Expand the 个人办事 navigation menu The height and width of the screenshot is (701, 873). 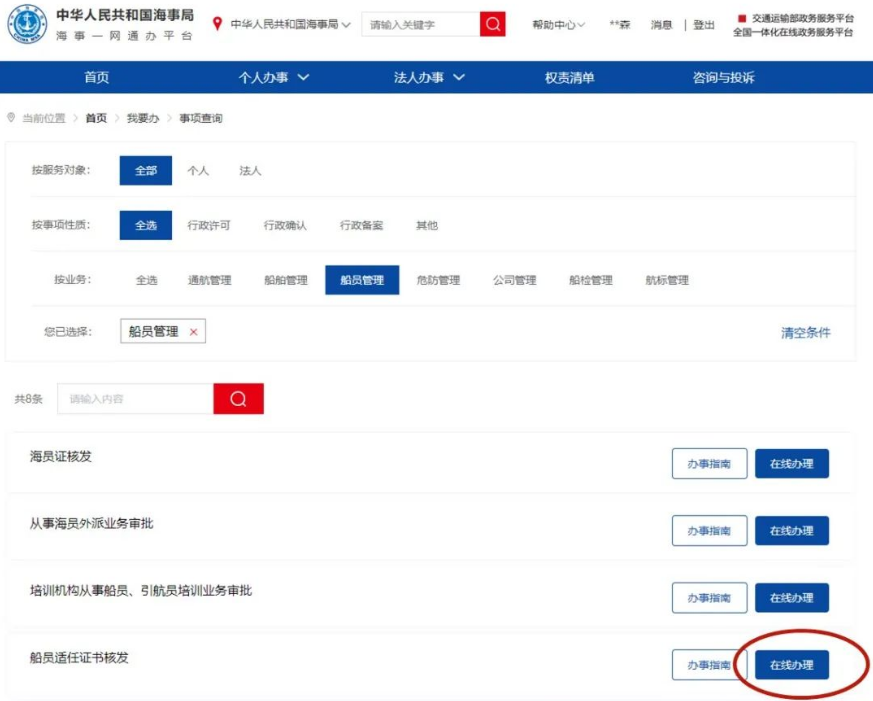click(273, 78)
